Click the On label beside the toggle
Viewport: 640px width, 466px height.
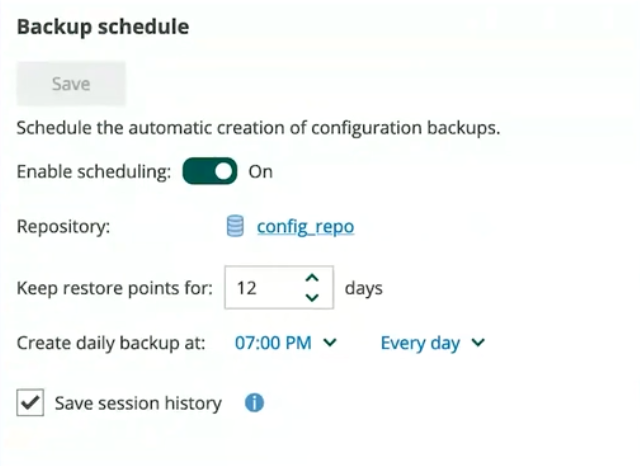click(260, 172)
